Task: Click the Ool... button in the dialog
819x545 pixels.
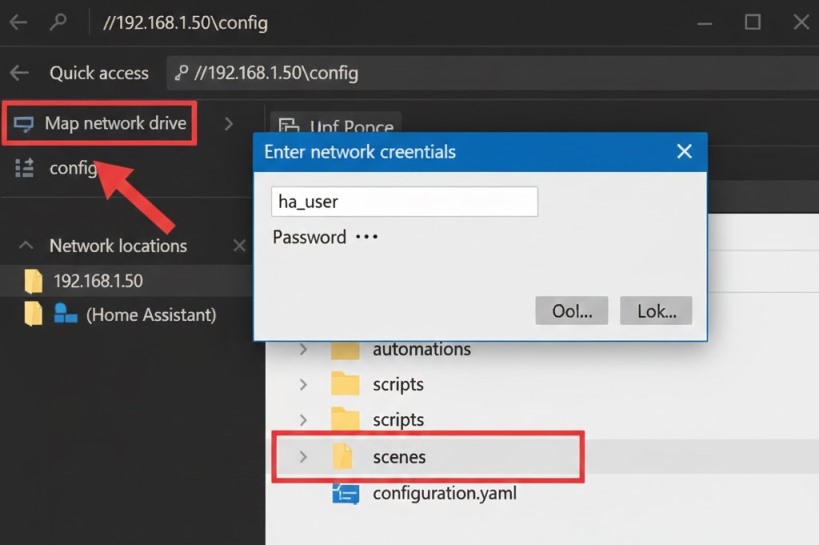Action: coord(571,310)
